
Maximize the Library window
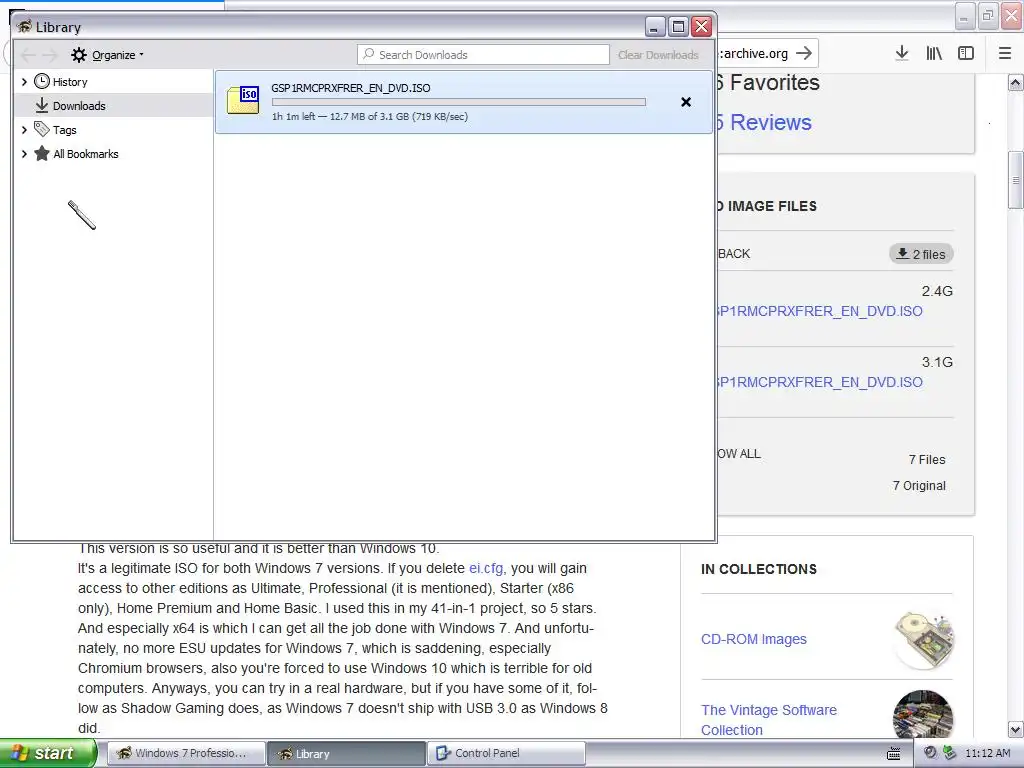(x=679, y=27)
